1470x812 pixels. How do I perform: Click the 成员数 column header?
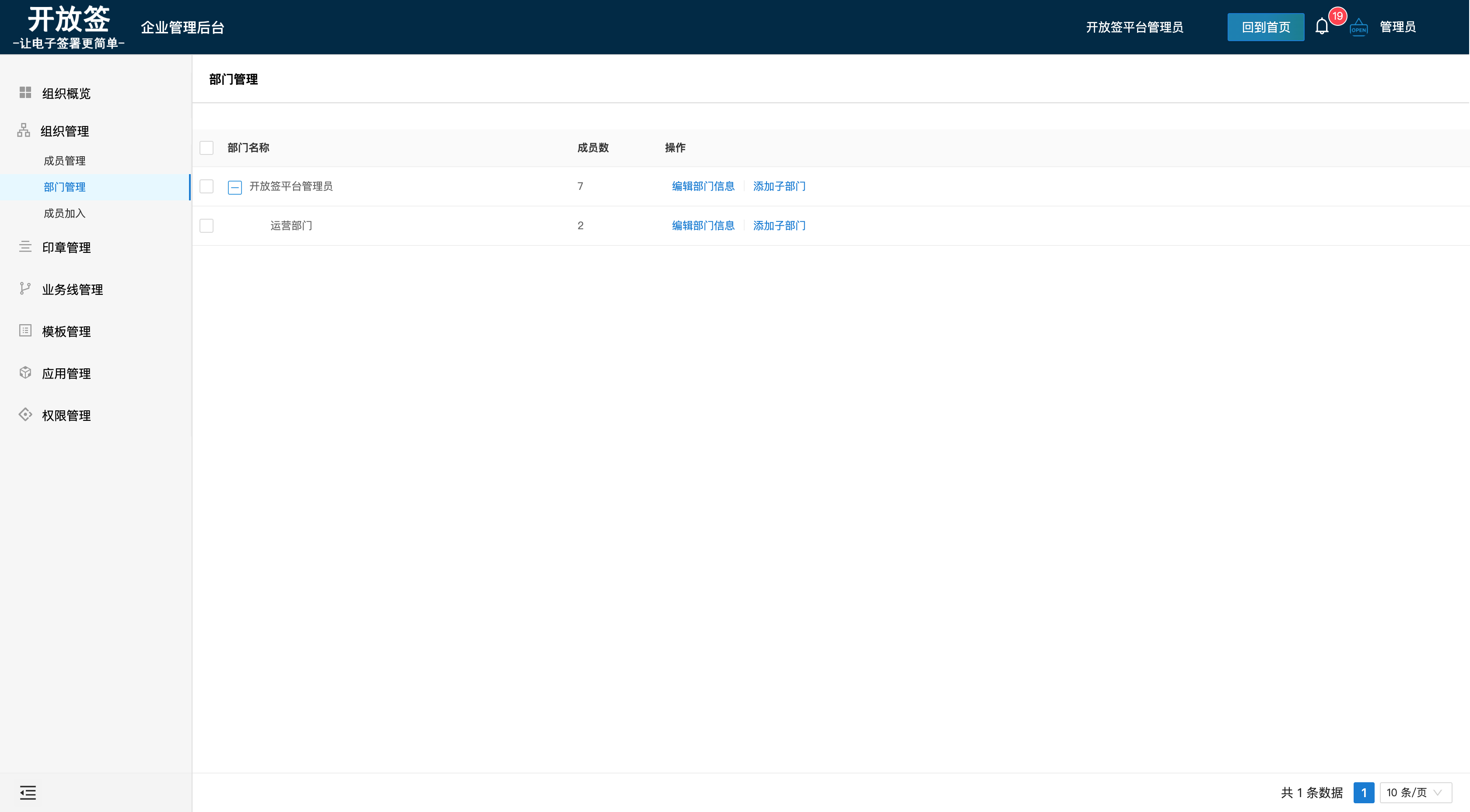point(593,148)
